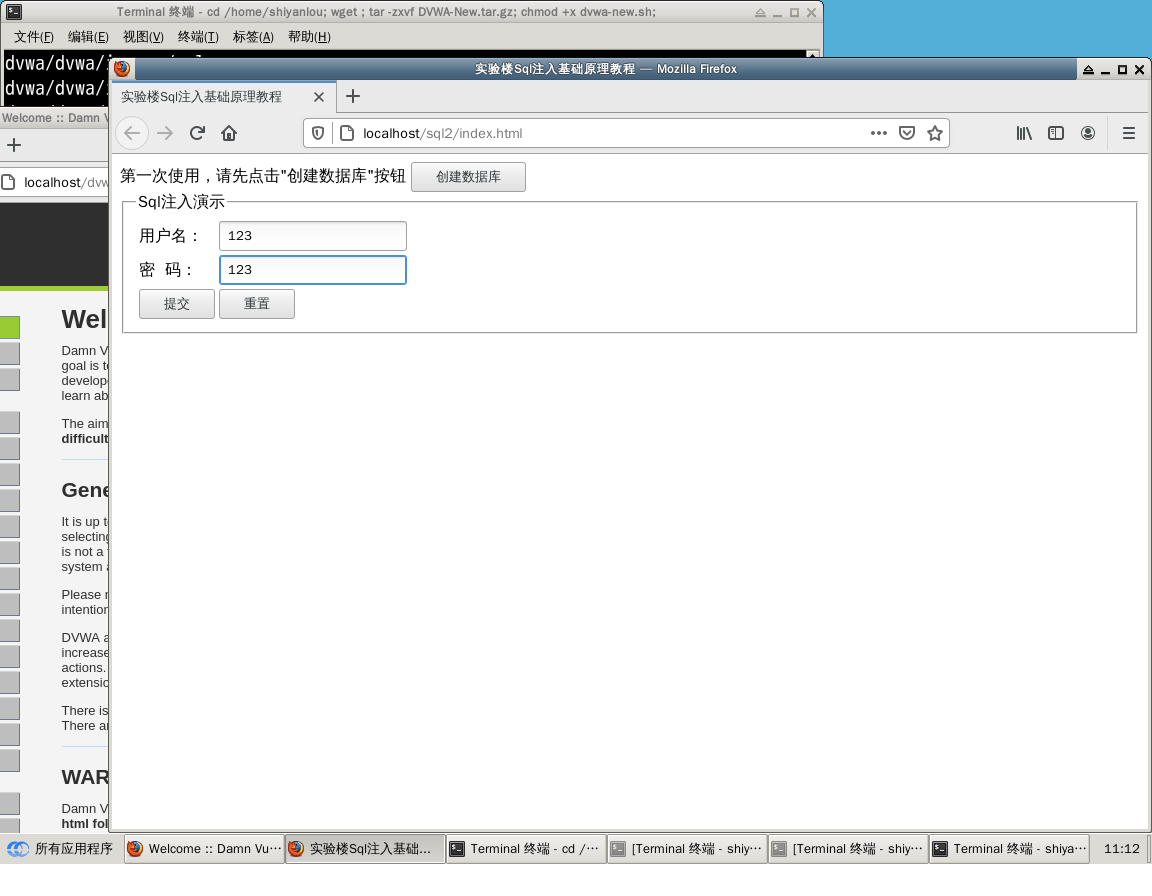Bookmark this page with the star icon
This screenshot has height=896, width=1152.
[x=935, y=133]
